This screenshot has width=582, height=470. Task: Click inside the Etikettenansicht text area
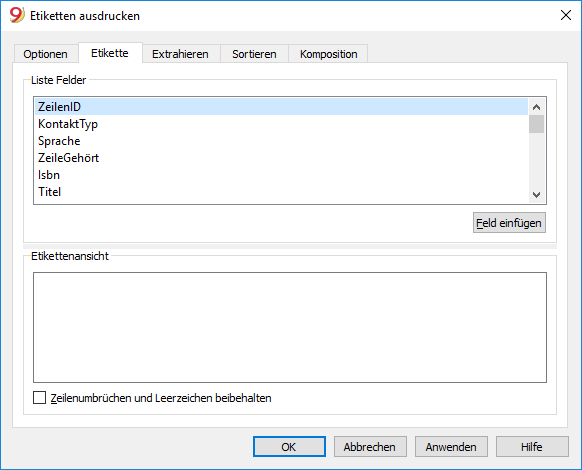(290, 327)
